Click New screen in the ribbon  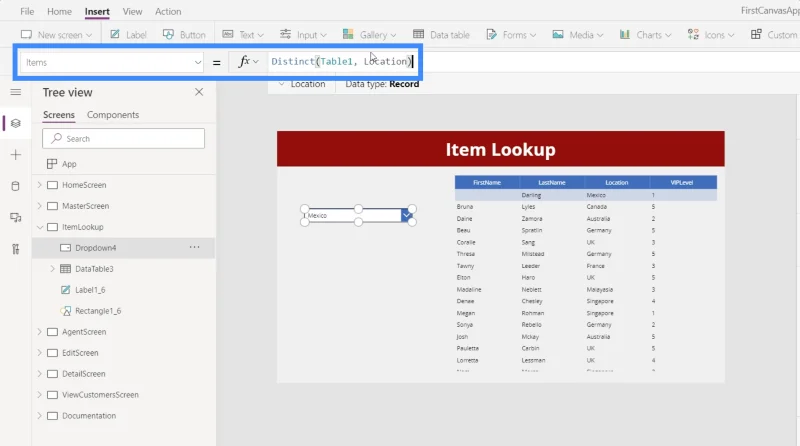[x=57, y=35]
